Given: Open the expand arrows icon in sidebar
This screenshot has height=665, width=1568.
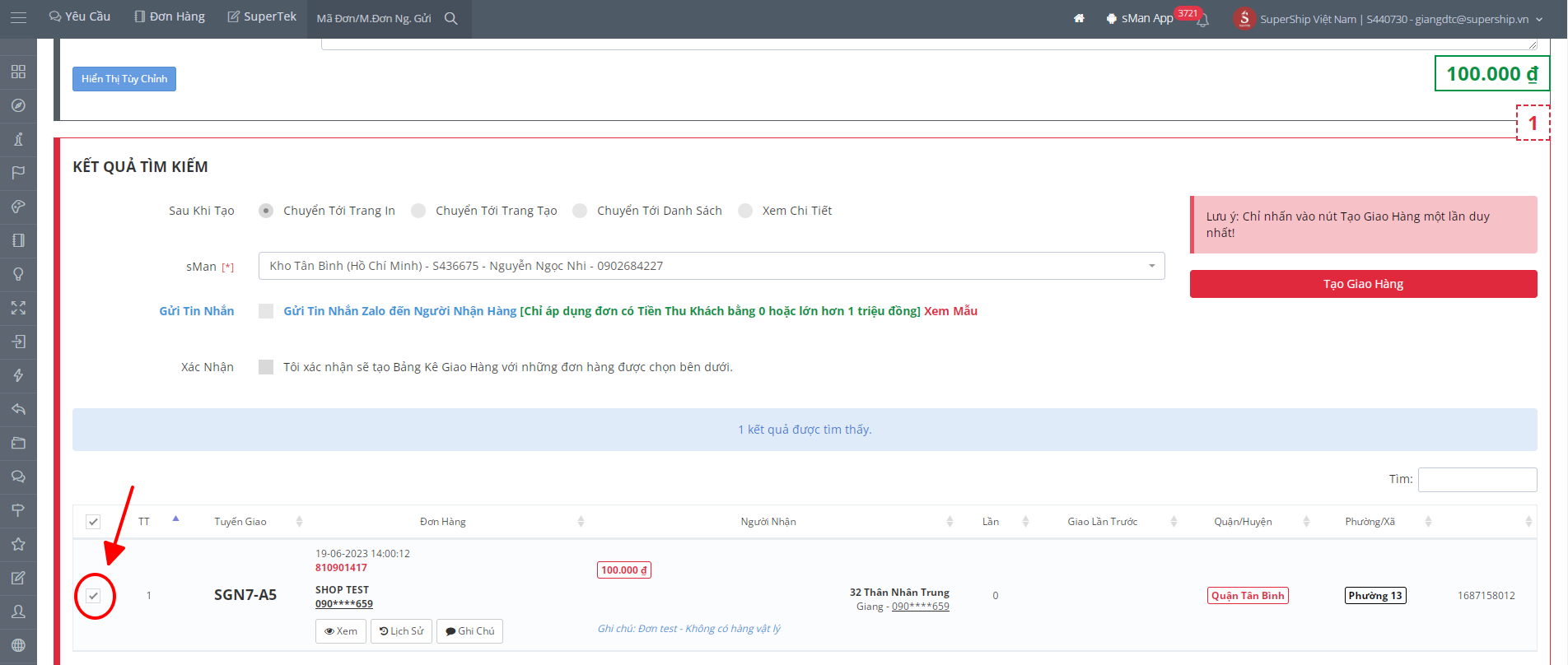Looking at the screenshot, I should (x=18, y=308).
